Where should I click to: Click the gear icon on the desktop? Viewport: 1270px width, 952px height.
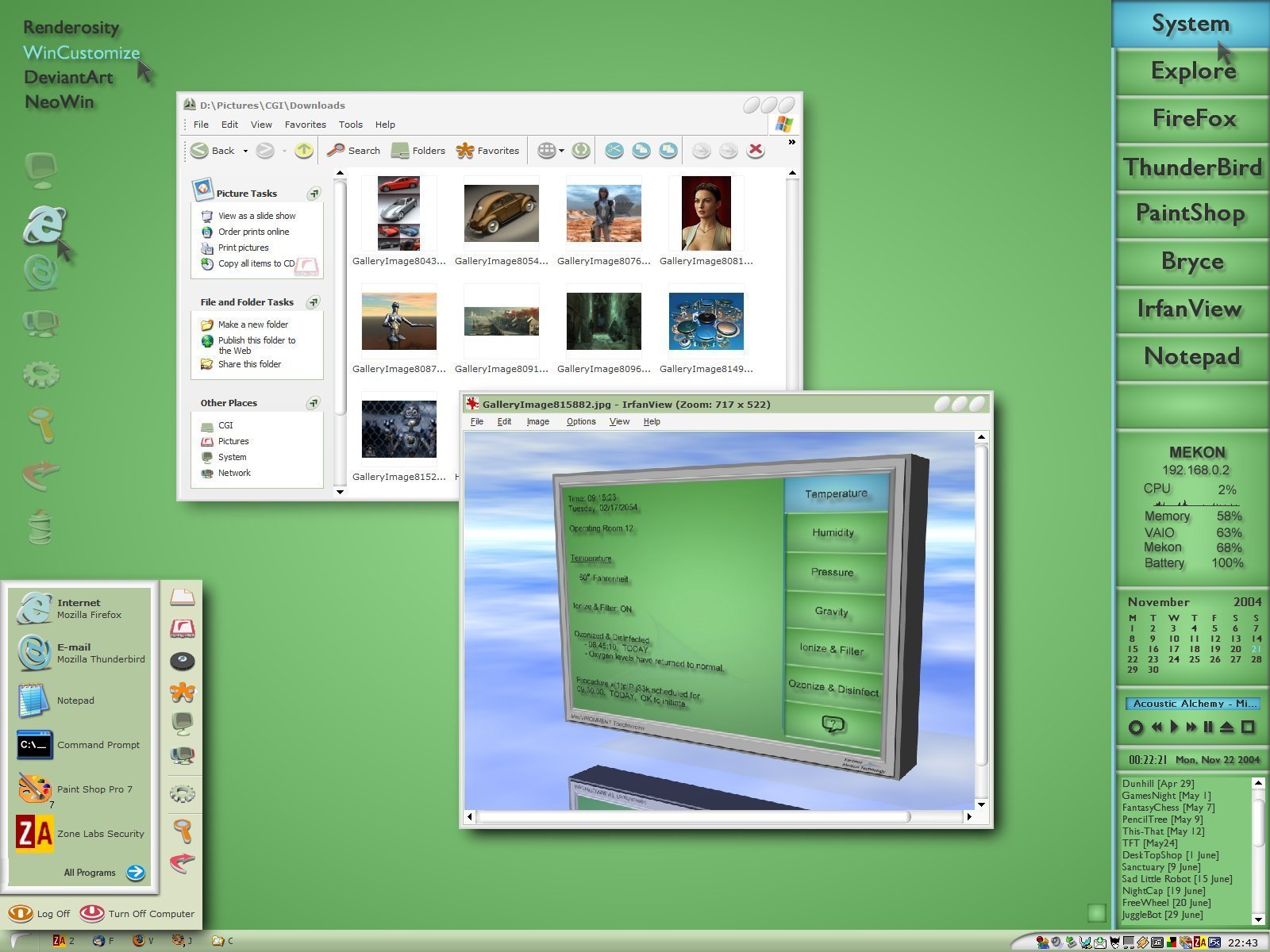coord(41,373)
